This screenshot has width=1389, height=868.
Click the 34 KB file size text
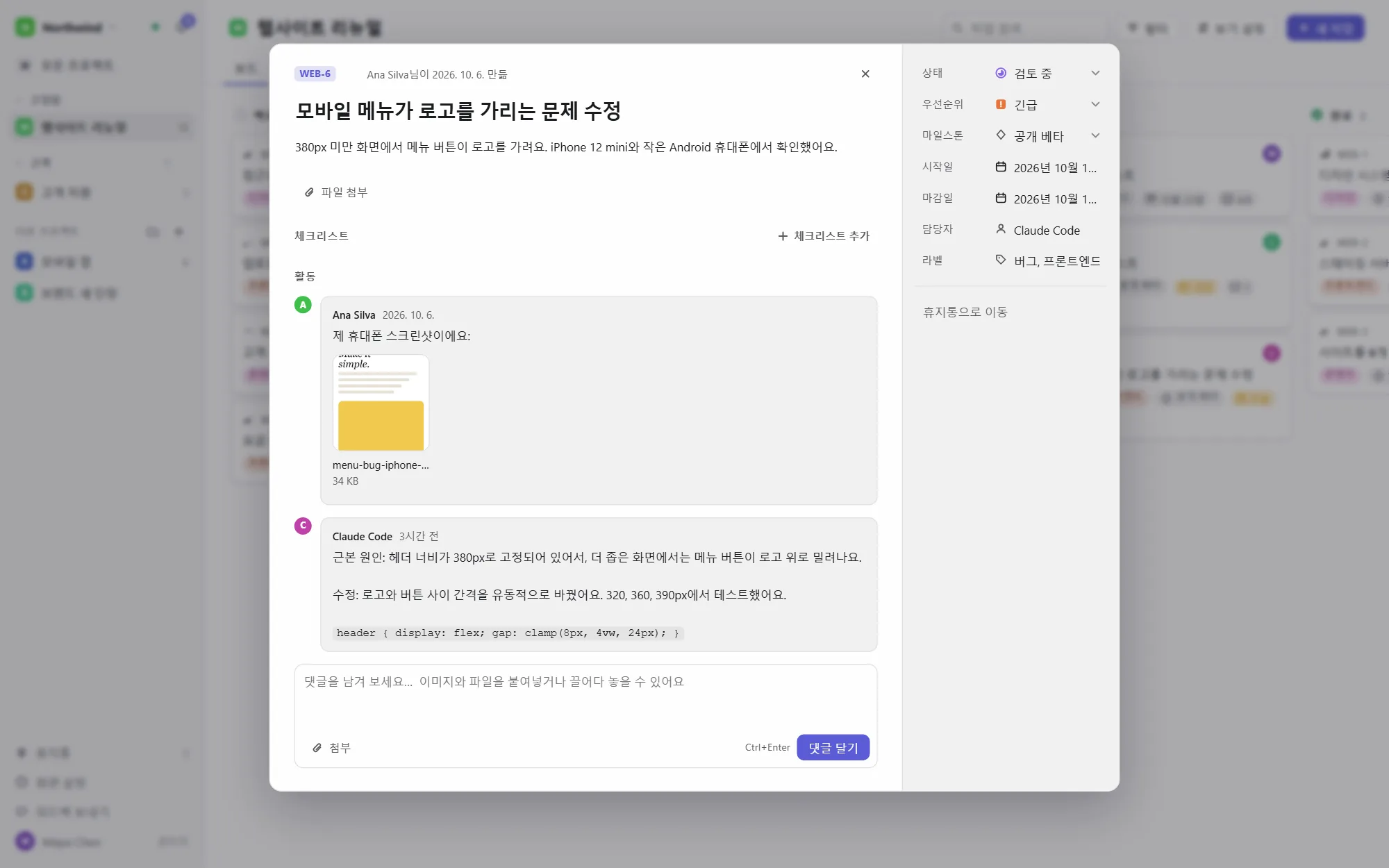pos(345,481)
